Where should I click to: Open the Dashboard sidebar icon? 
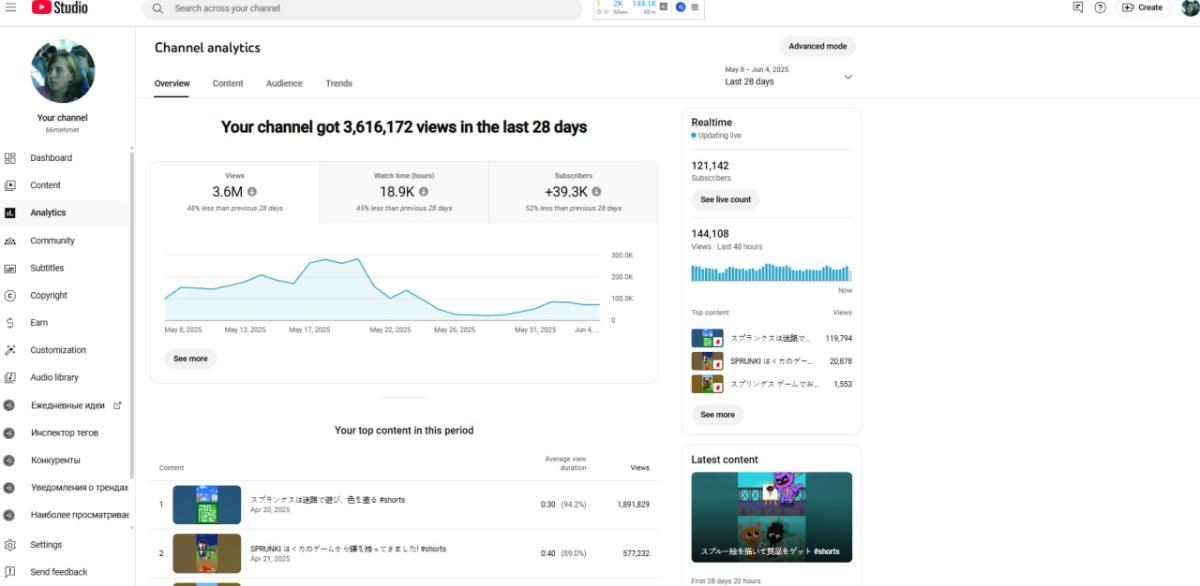point(10,158)
